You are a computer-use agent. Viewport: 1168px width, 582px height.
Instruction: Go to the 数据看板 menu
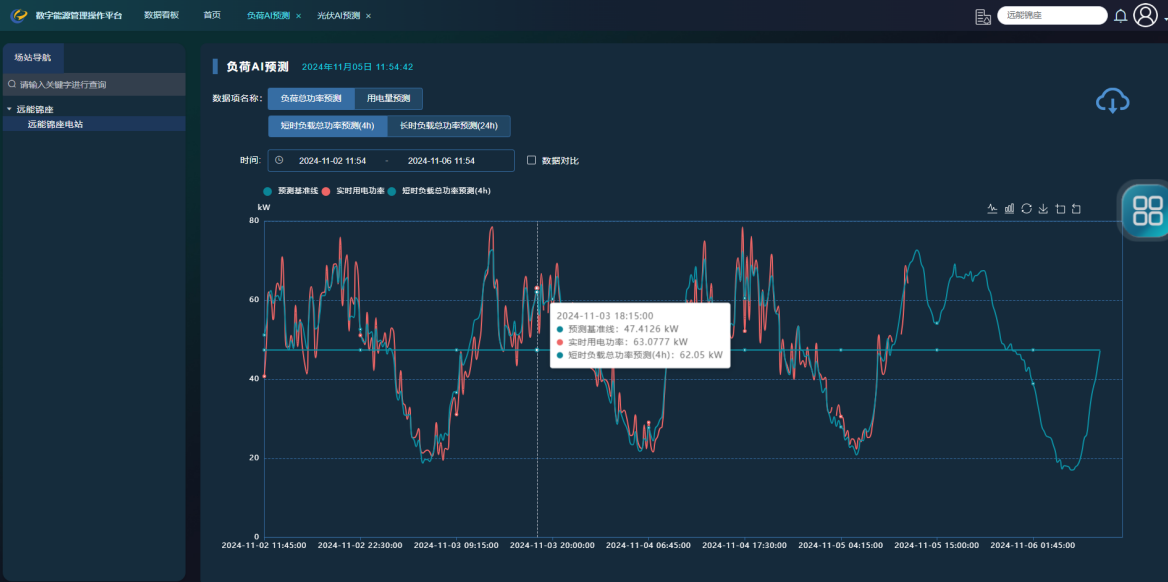pos(161,16)
